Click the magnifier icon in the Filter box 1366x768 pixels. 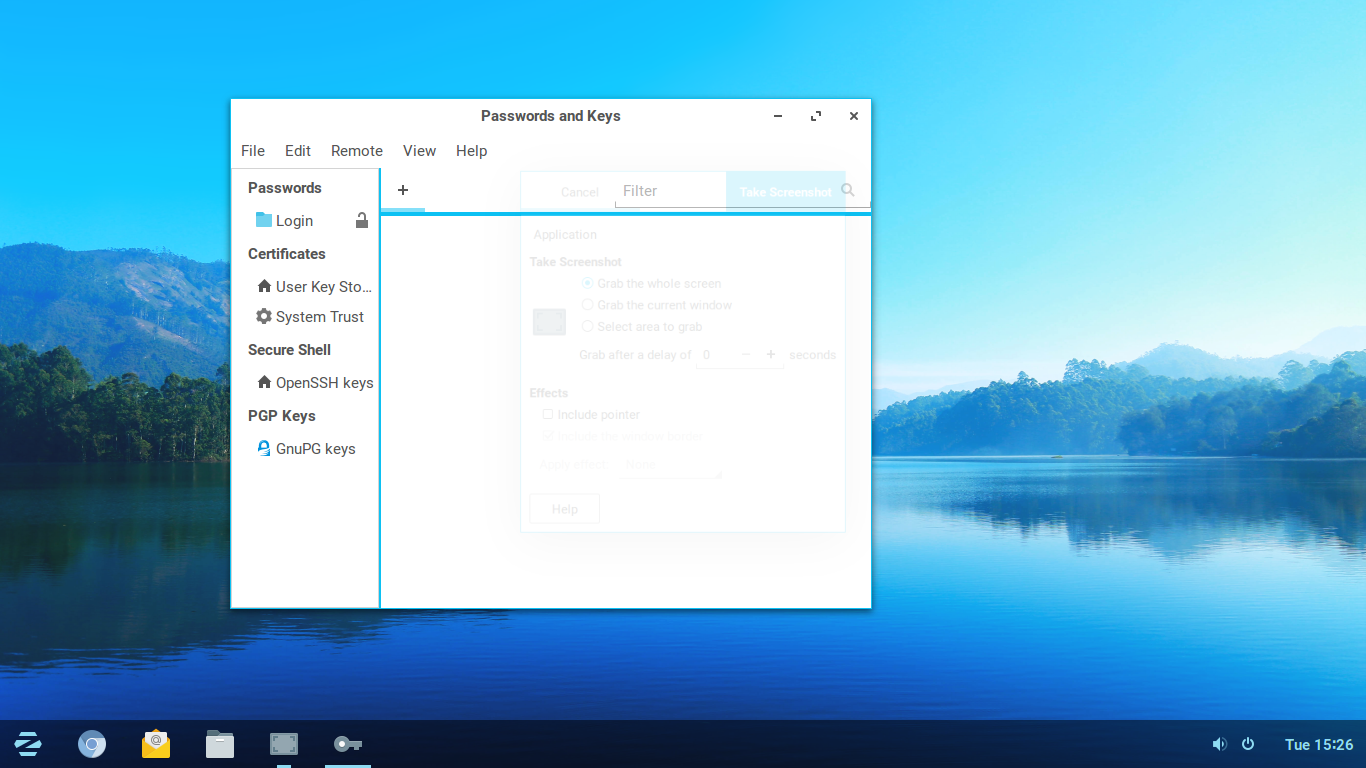848,190
